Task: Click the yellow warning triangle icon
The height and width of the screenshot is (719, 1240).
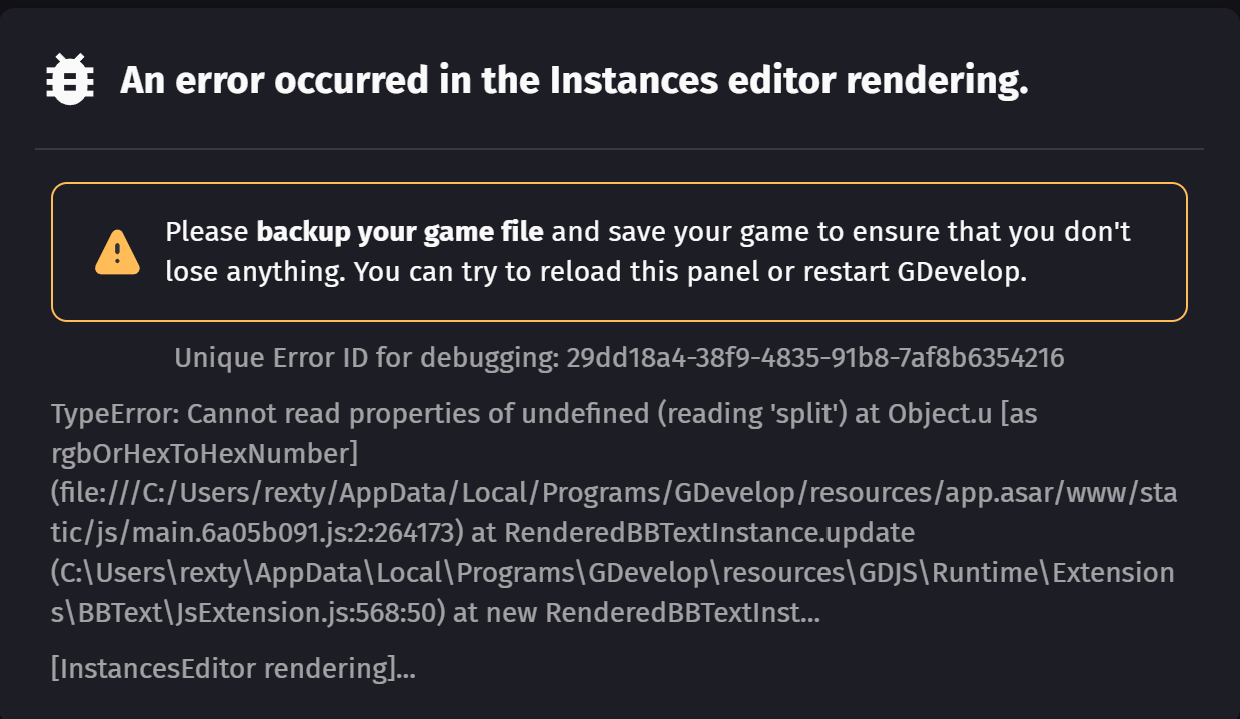Action: (x=117, y=251)
